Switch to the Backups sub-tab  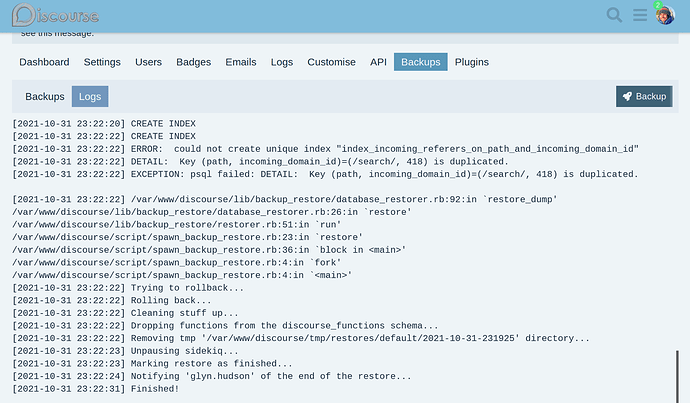pos(45,96)
